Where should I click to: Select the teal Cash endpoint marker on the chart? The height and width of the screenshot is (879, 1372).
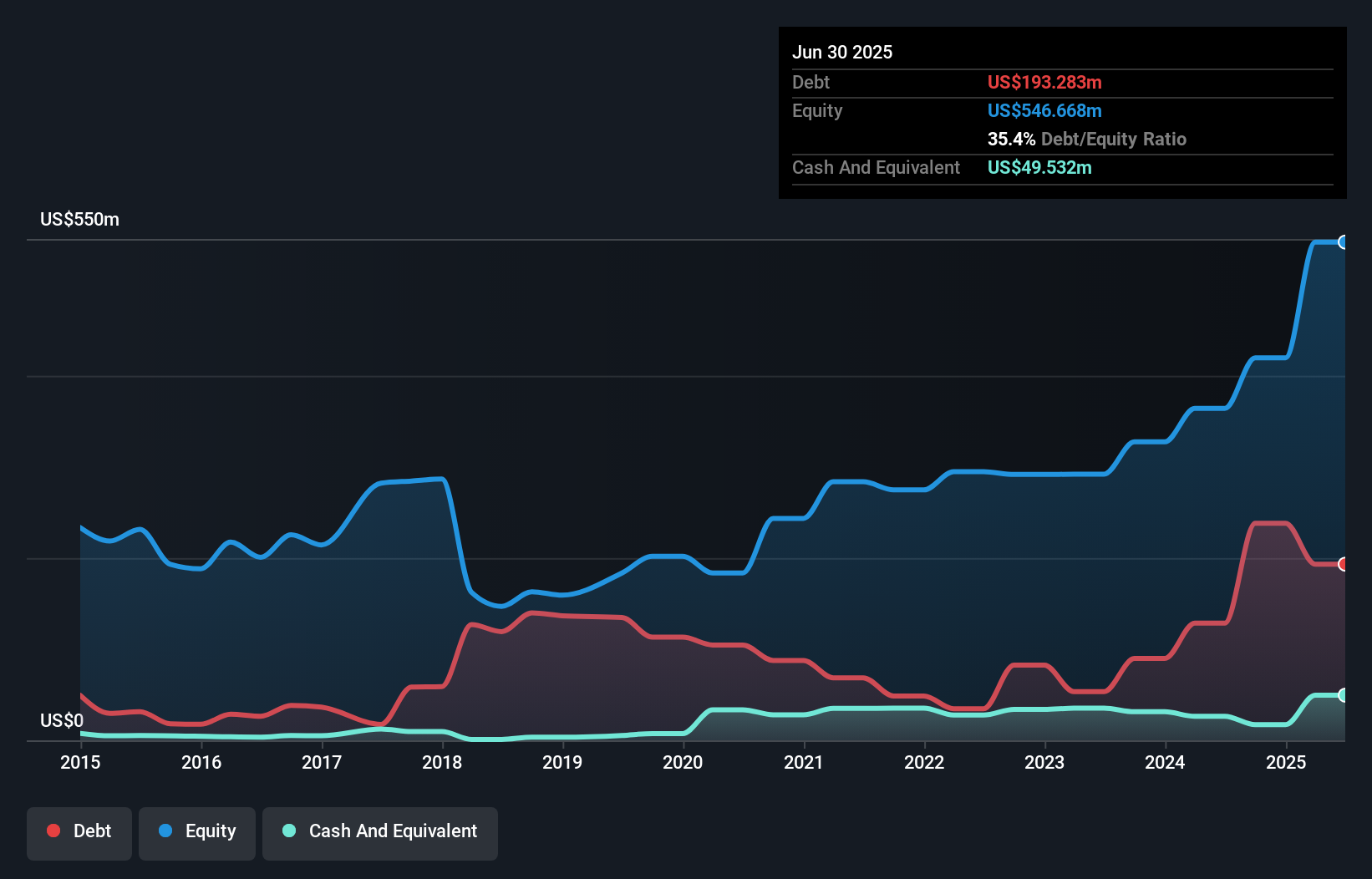tap(1344, 694)
